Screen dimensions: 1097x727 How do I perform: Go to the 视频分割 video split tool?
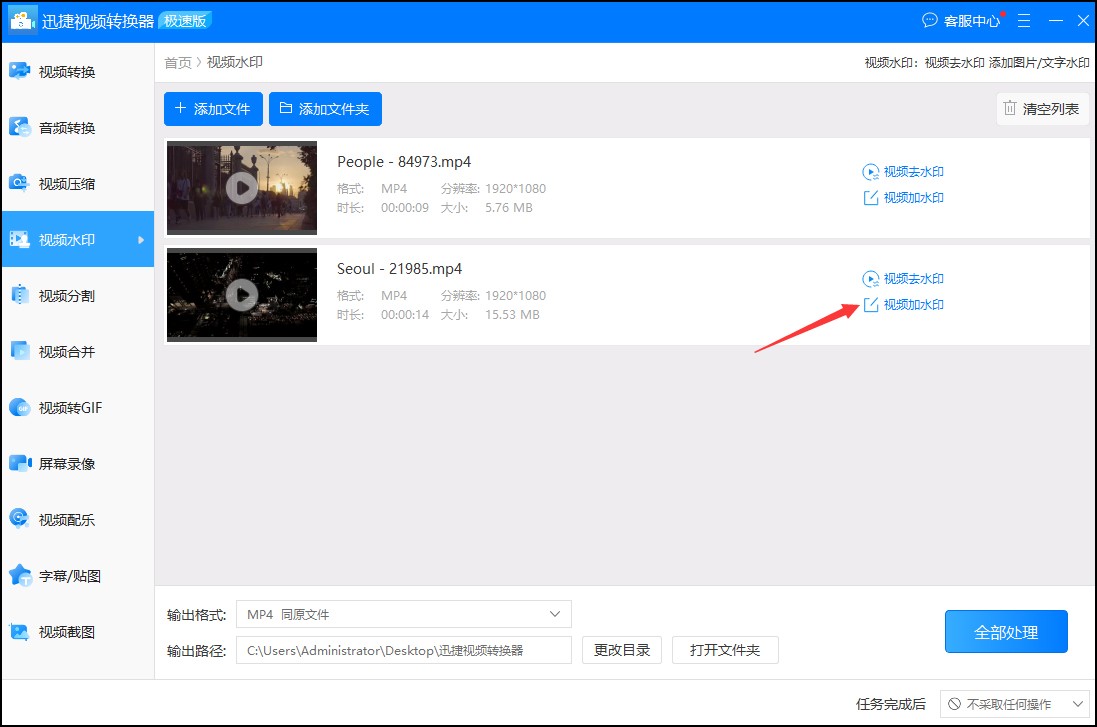(66, 296)
